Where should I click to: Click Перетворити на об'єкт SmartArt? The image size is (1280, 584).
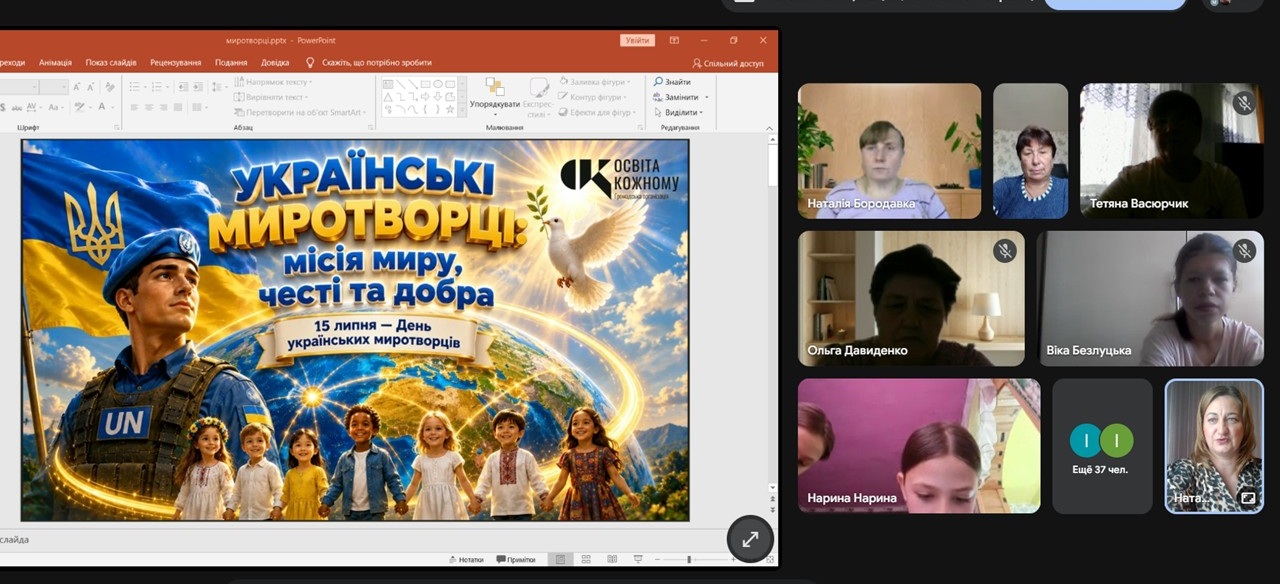point(300,112)
